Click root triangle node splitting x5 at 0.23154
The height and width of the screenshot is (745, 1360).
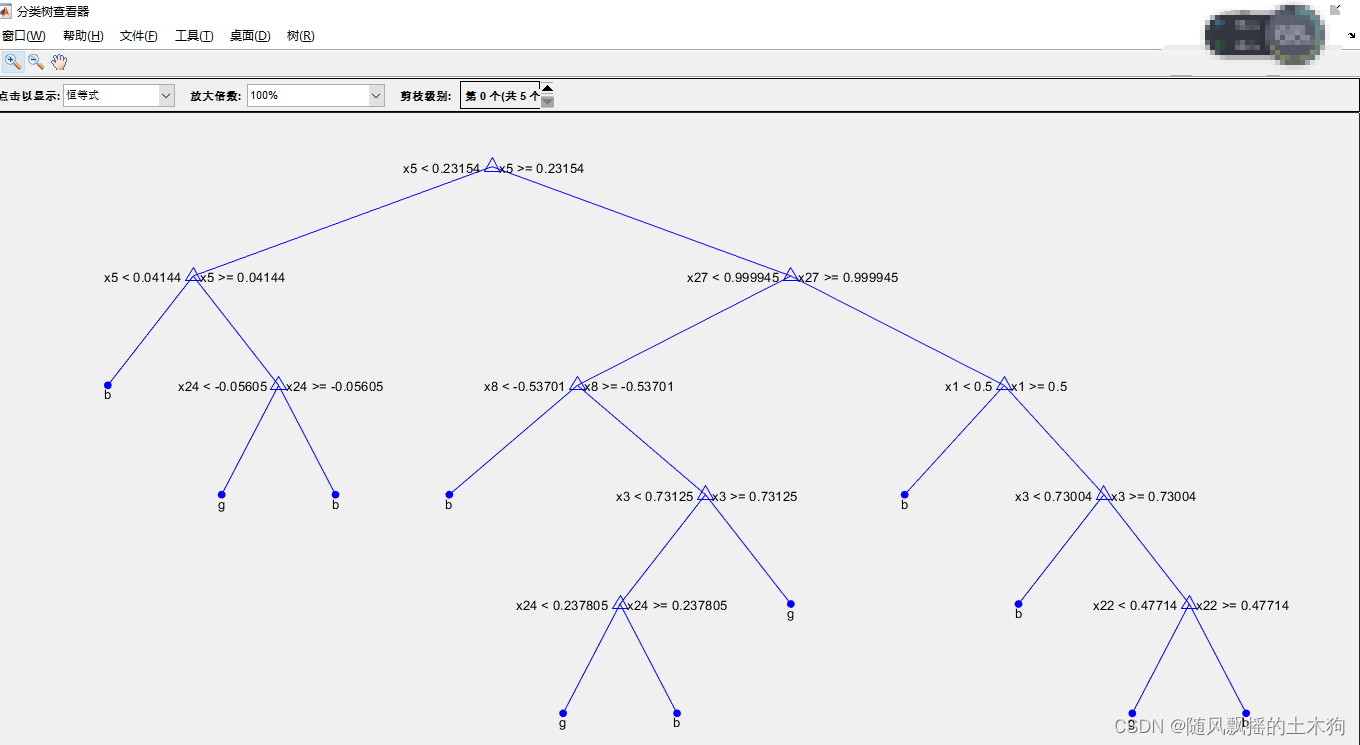click(491, 166)
